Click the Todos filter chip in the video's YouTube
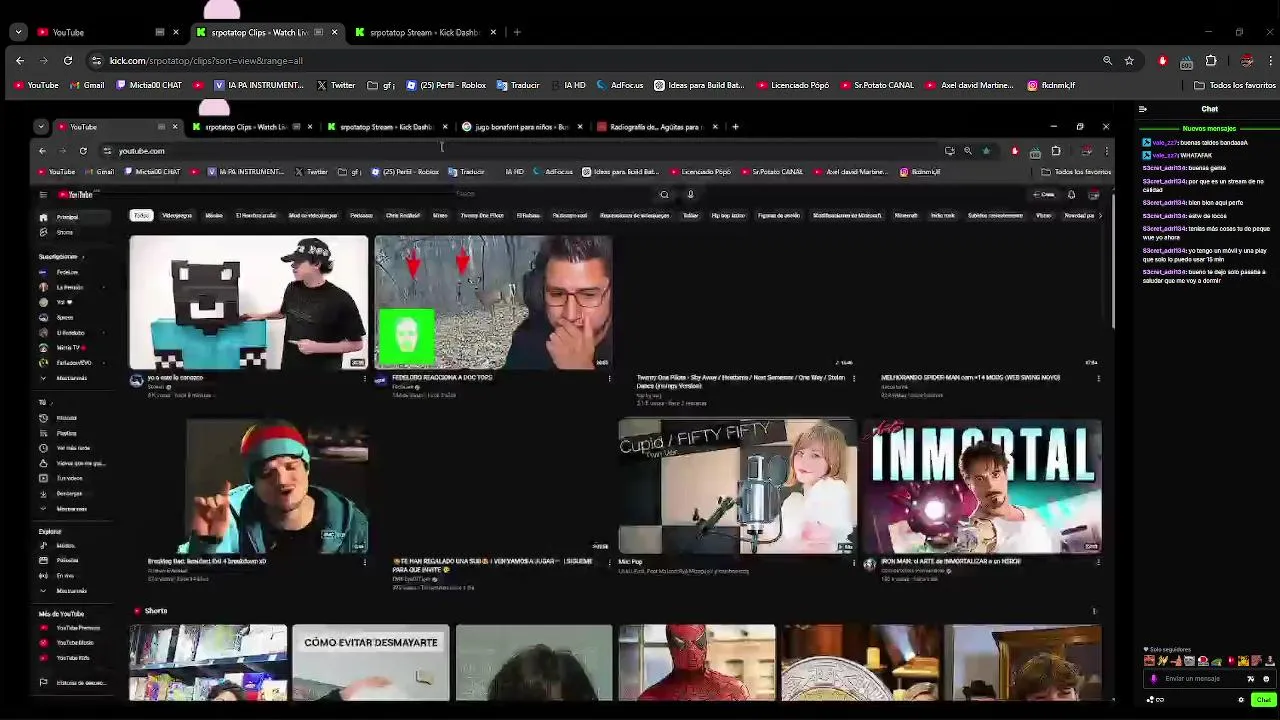 [x=141, y=215]
